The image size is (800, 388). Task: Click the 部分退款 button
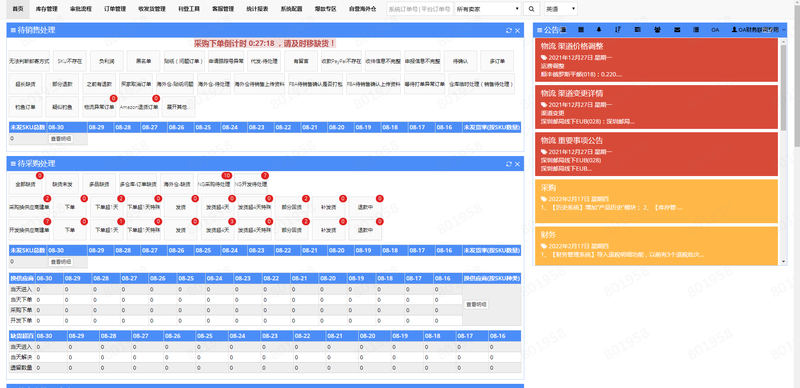pos(62,84)
